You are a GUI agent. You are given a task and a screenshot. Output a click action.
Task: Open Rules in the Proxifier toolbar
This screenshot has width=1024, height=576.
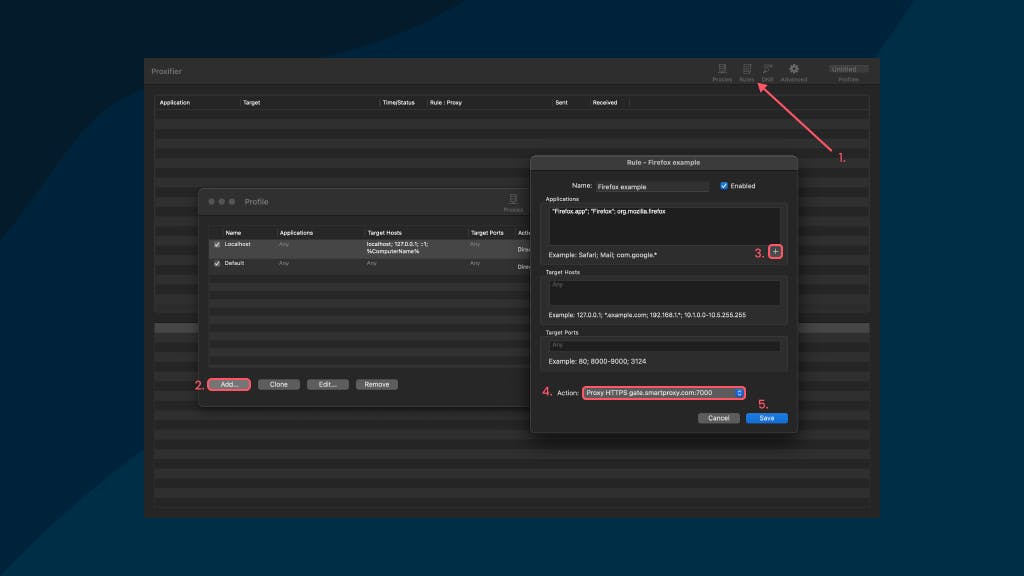point(746,72)
